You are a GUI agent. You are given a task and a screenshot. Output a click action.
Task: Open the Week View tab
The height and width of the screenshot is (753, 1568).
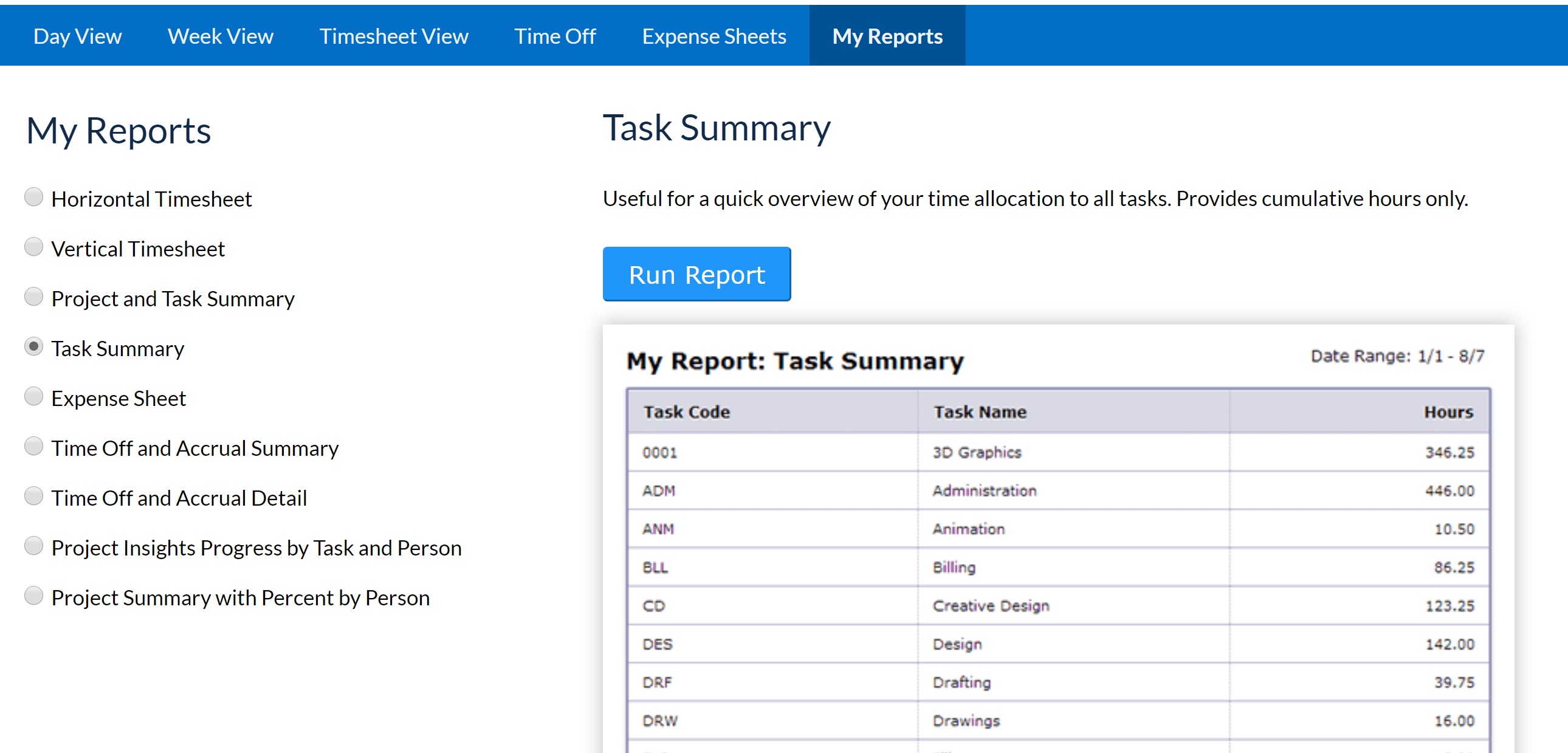(x=221, y=35)
